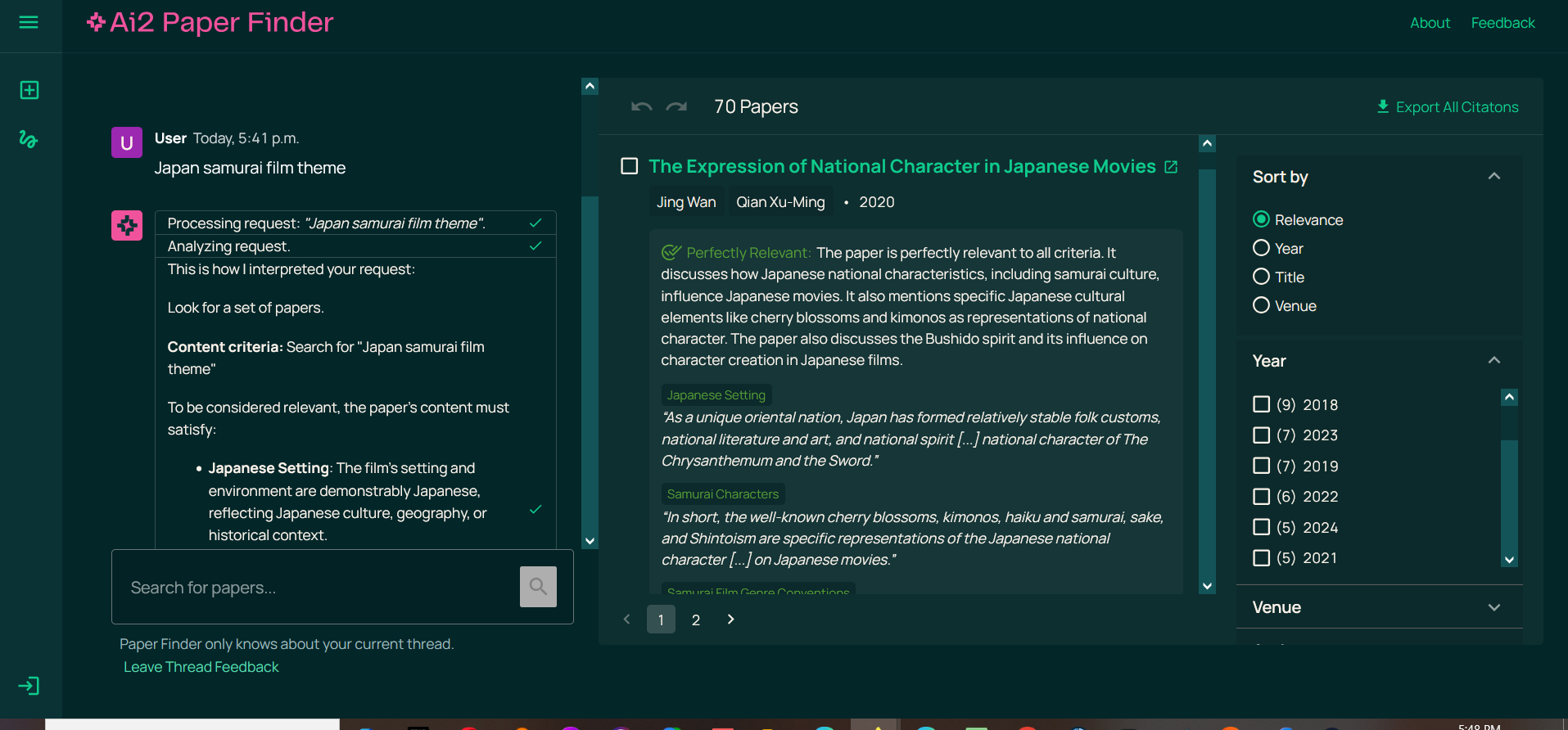The image size is (1568, 730).
Task: Click the '70 Papers' count text
Action: (x=756, y=107)
